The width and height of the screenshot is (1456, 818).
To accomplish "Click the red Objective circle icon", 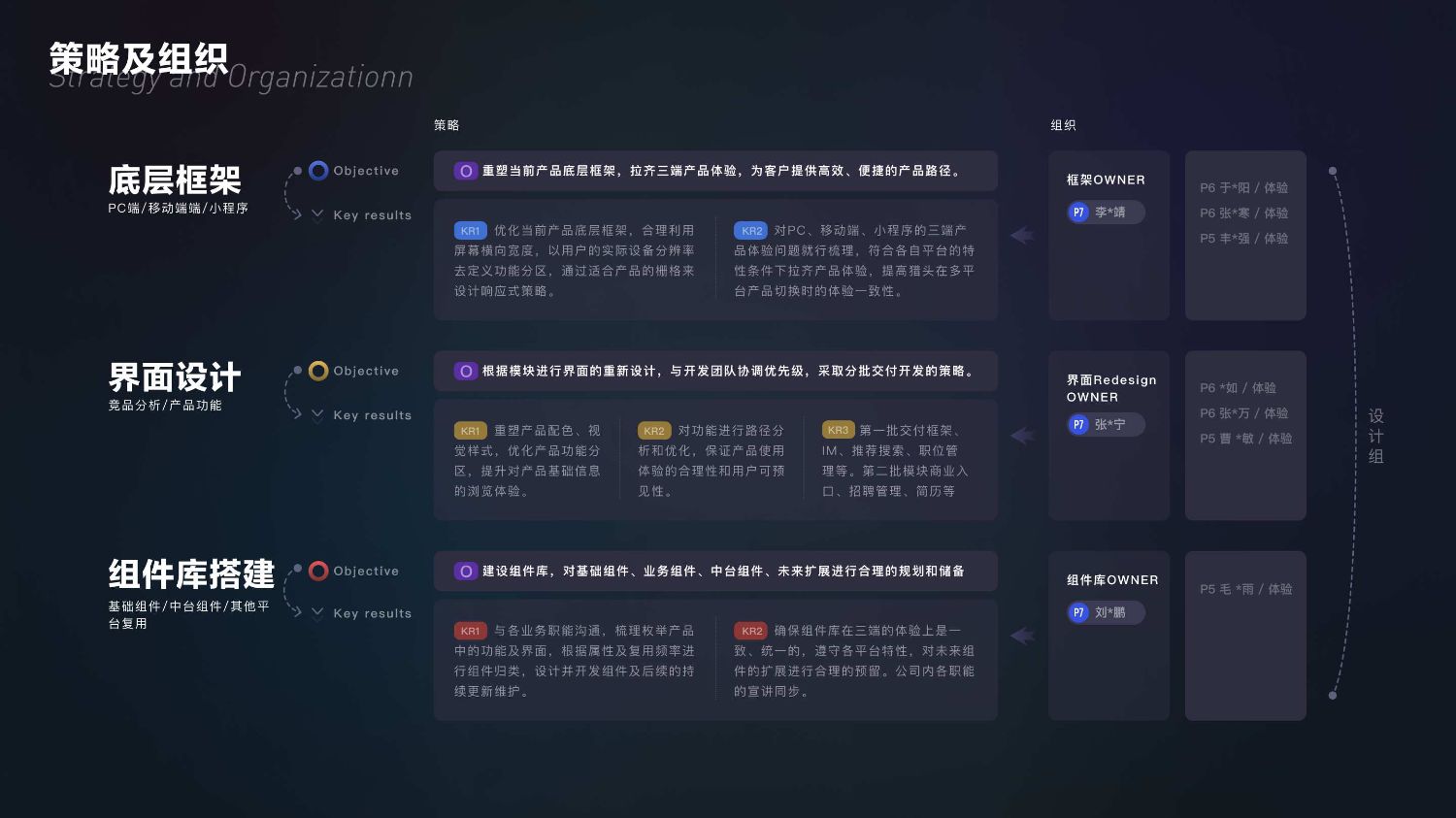I will click(x=318, y=571).
